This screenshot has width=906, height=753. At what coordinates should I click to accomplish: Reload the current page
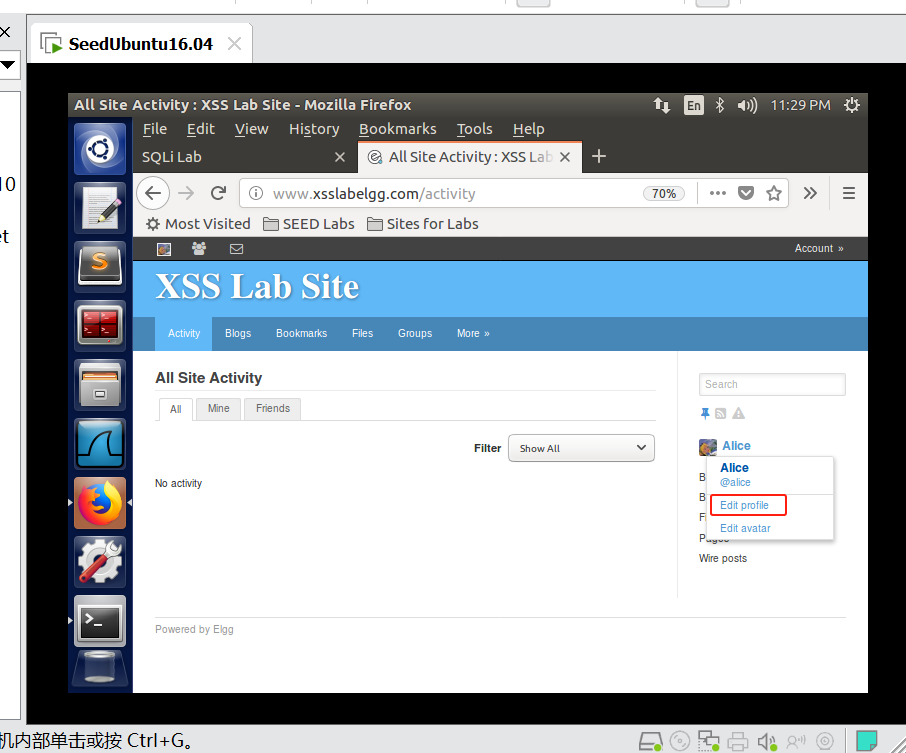[218, 193]
